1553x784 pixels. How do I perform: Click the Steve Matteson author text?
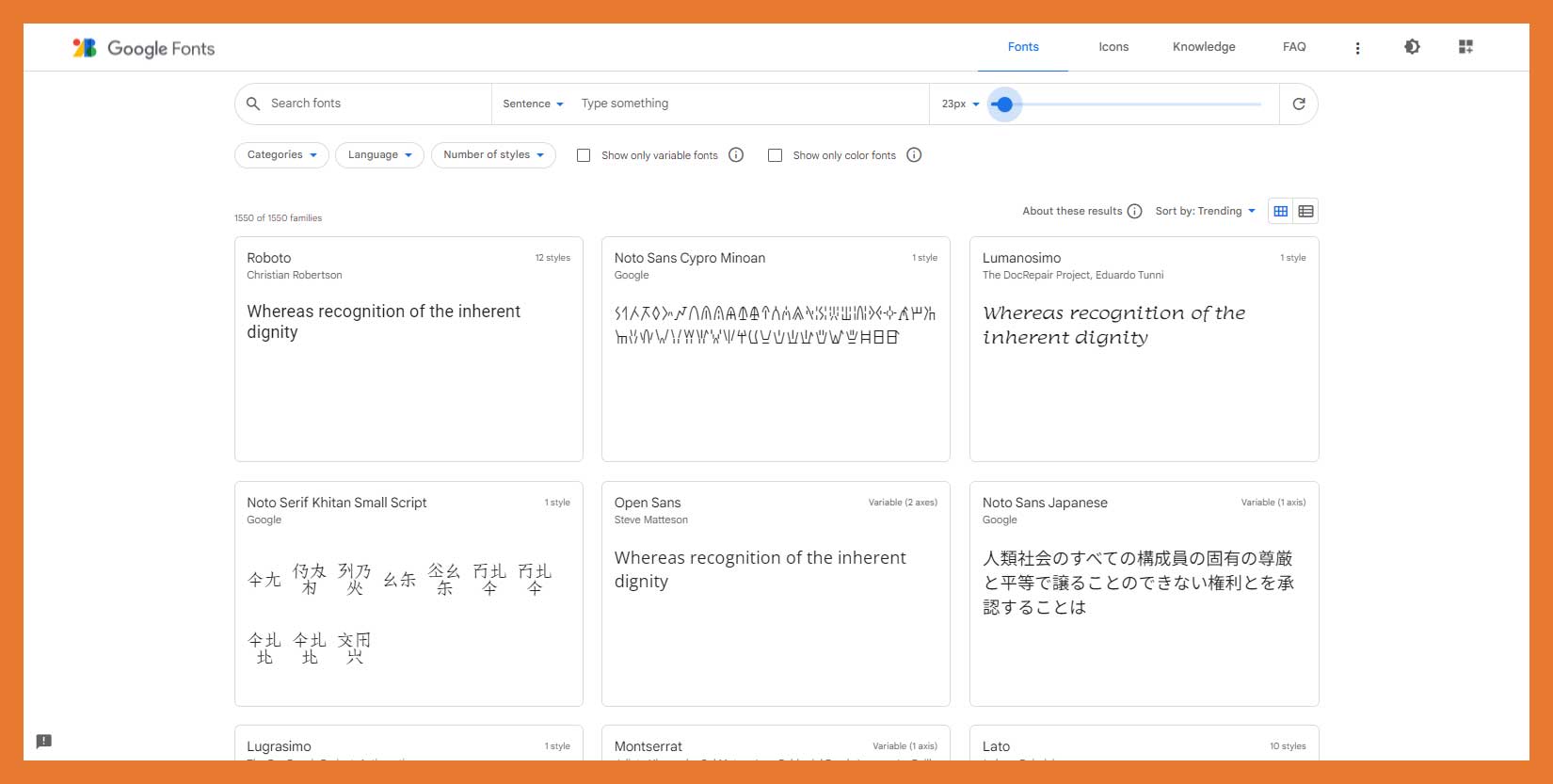(651, 520)
